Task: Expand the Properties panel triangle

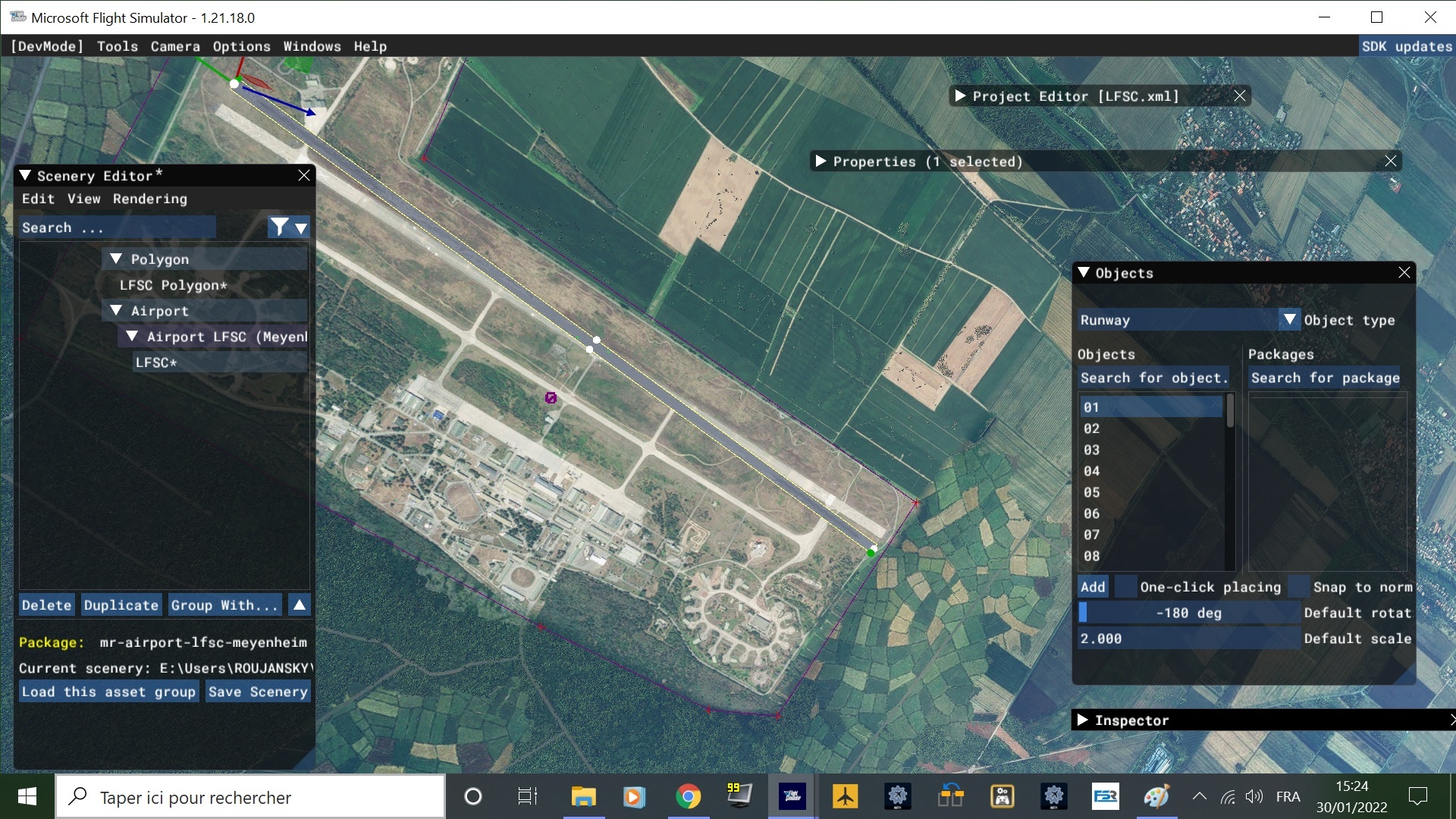Action: point(821,161)
